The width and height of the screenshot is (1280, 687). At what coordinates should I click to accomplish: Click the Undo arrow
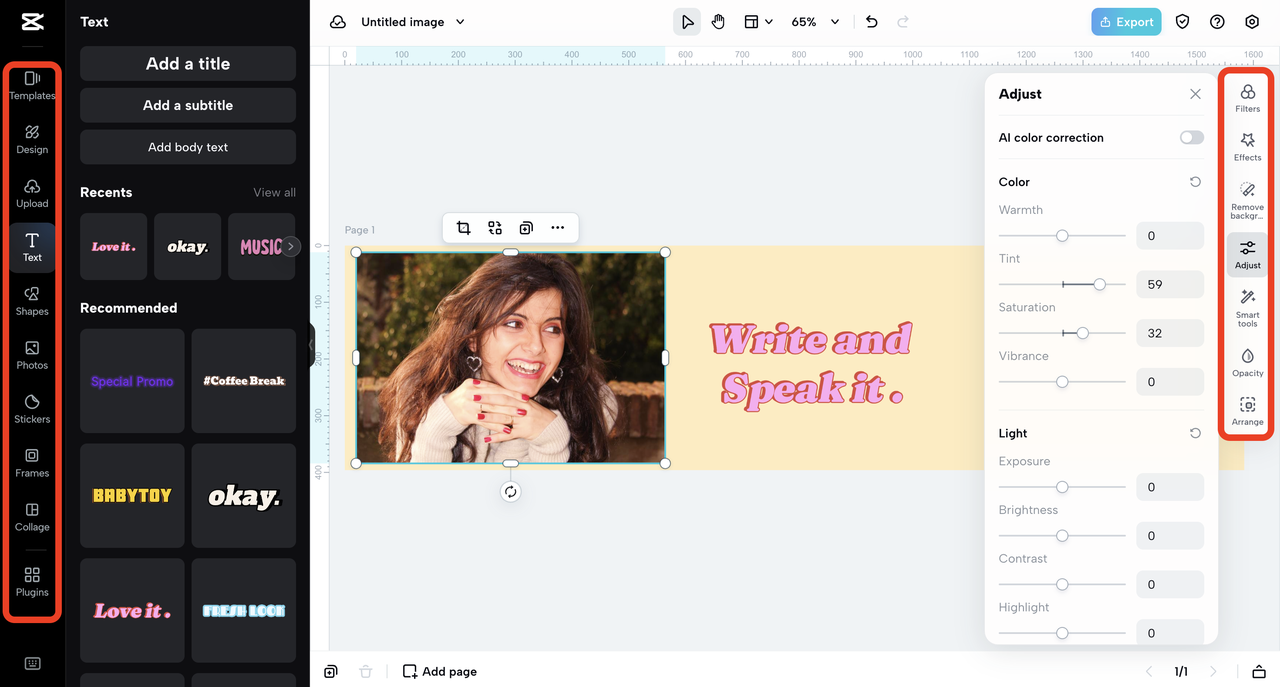[x=871, y=22]
